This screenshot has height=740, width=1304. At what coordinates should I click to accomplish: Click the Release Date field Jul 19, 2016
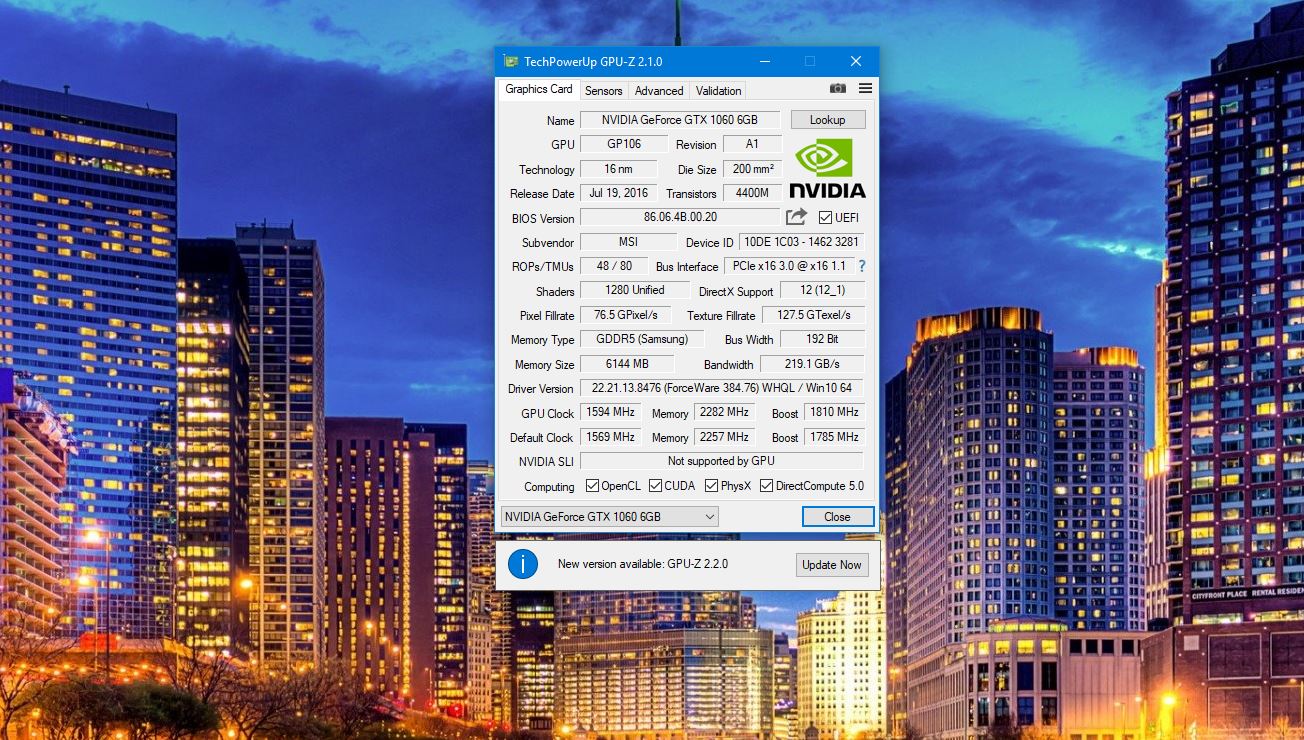point(618,193)
